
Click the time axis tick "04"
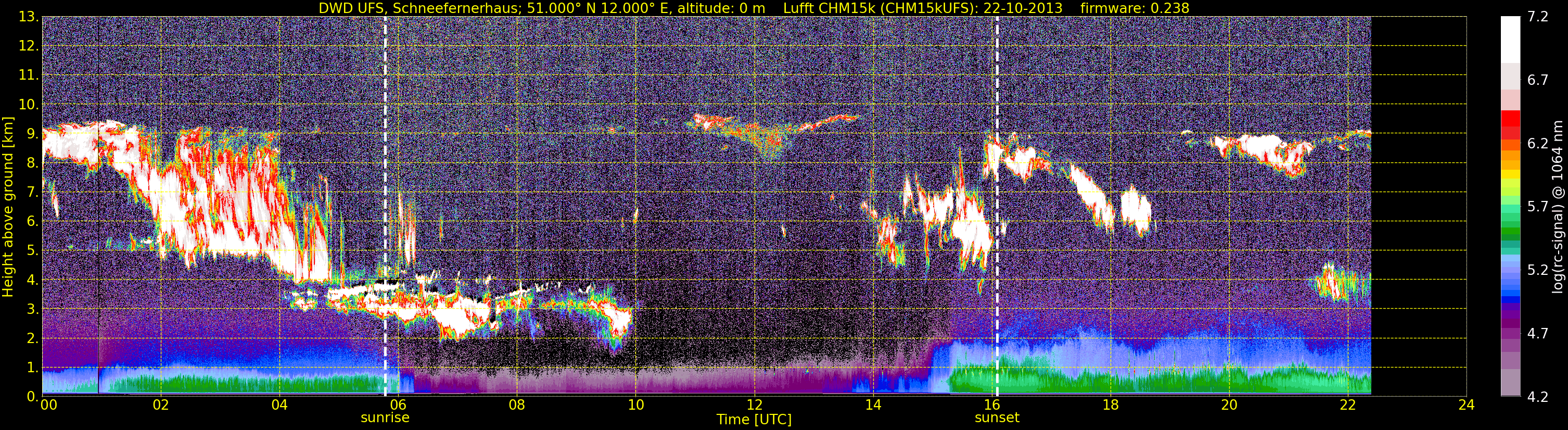click(279, 406)
